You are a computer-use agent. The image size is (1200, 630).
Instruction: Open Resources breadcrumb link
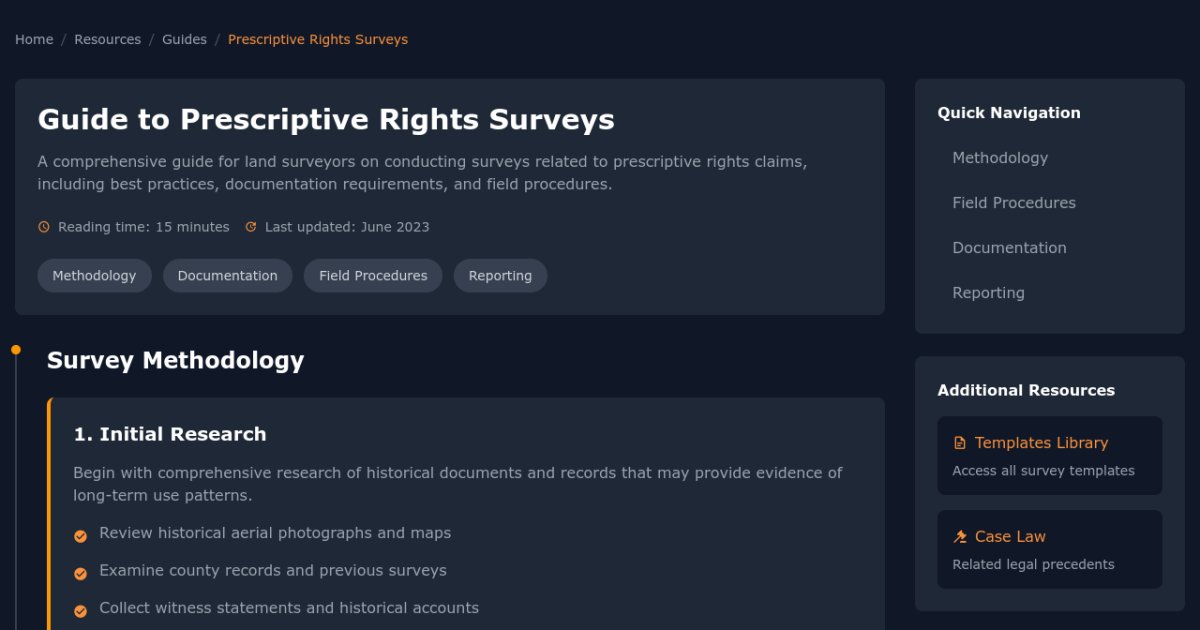tap(107, 40)
